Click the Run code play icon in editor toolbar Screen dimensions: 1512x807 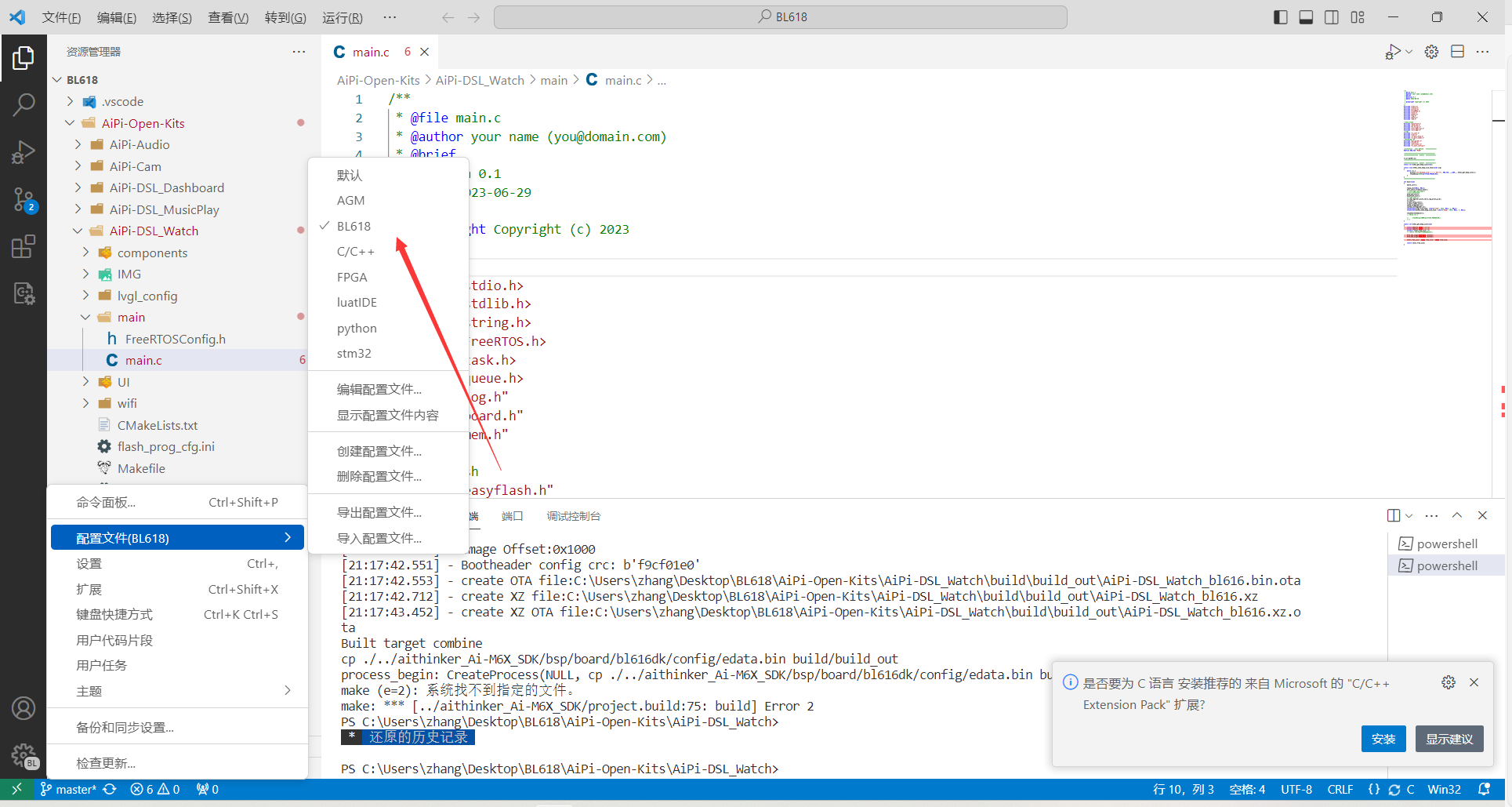tap(1392, 52)
